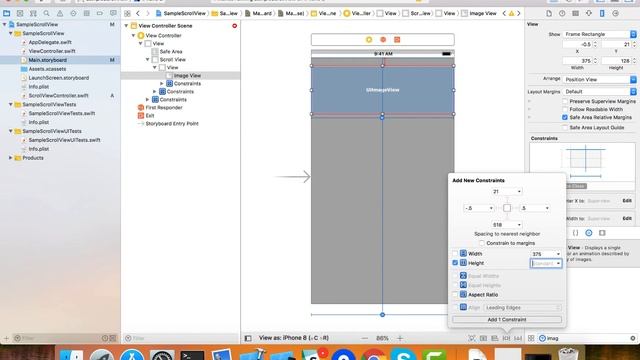Open the Symbol navigator
Screen dimensions: 640x360
33,13
